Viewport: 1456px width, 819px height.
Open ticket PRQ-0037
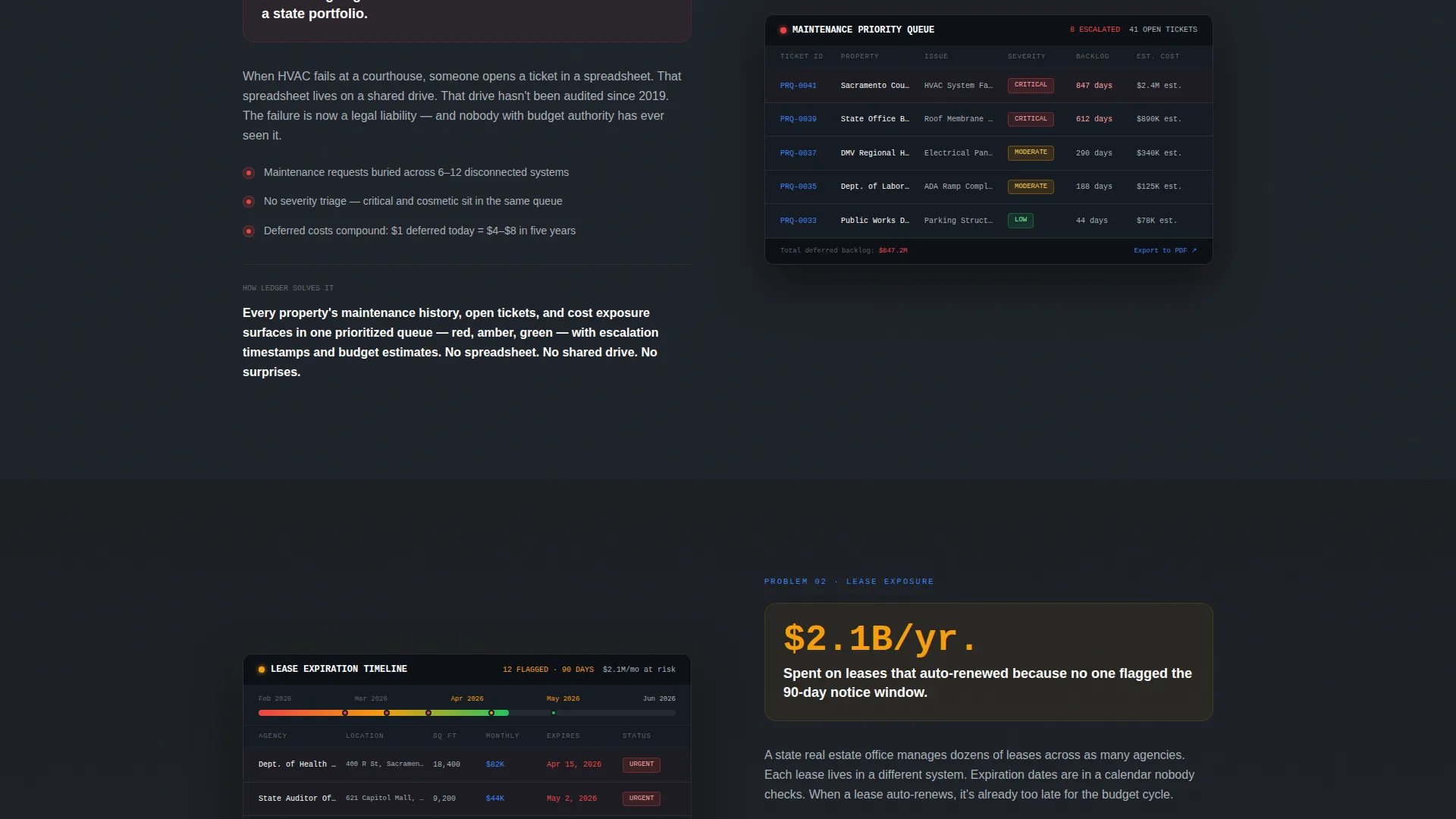pyautogui.click(x=798, y=153)
